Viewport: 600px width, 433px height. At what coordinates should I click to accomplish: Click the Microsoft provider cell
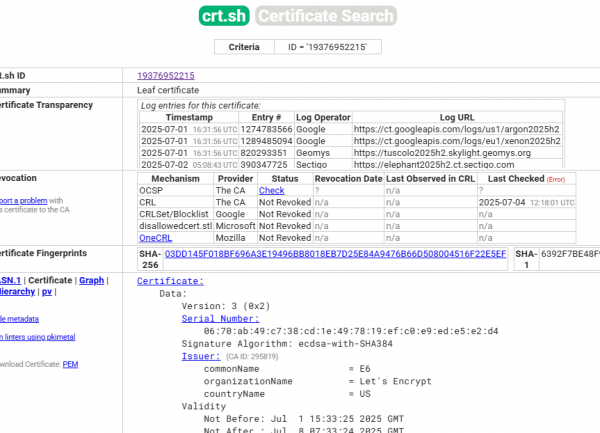tap(235, 226)
